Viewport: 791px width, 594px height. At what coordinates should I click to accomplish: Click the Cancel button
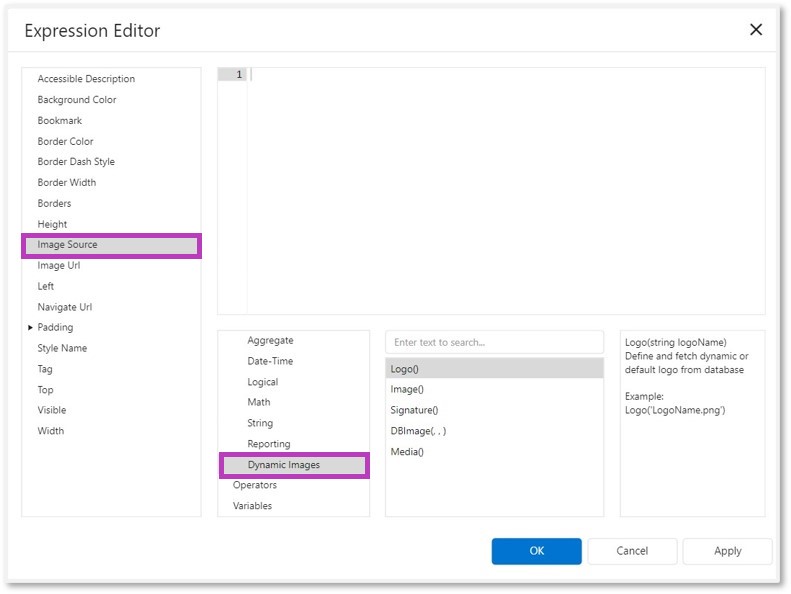coord(632,551)
